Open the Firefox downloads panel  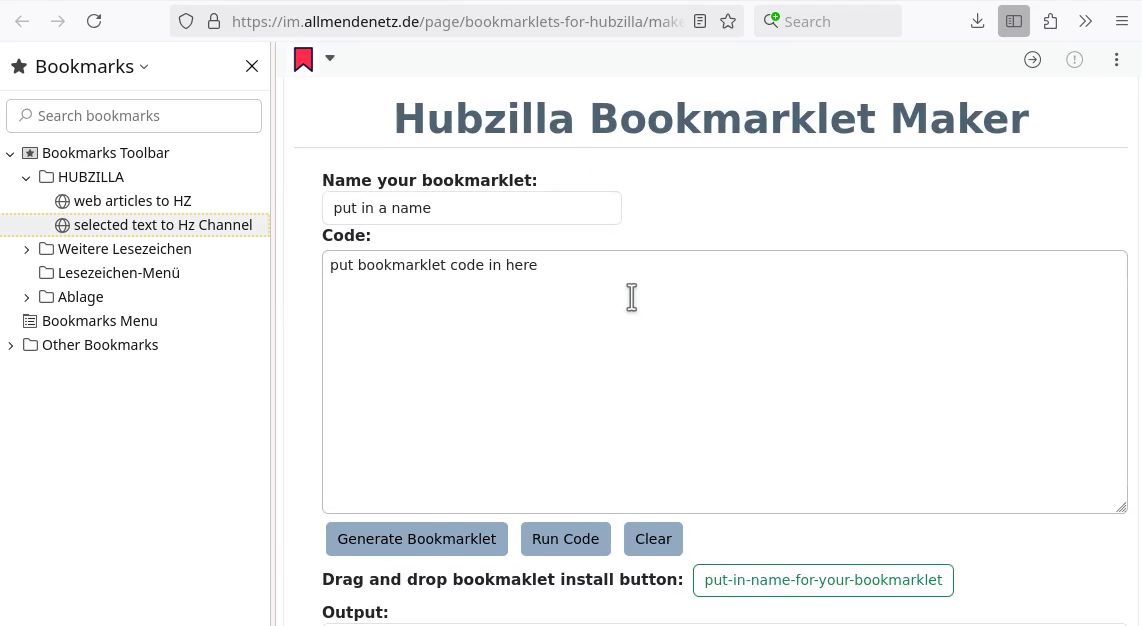978,21
